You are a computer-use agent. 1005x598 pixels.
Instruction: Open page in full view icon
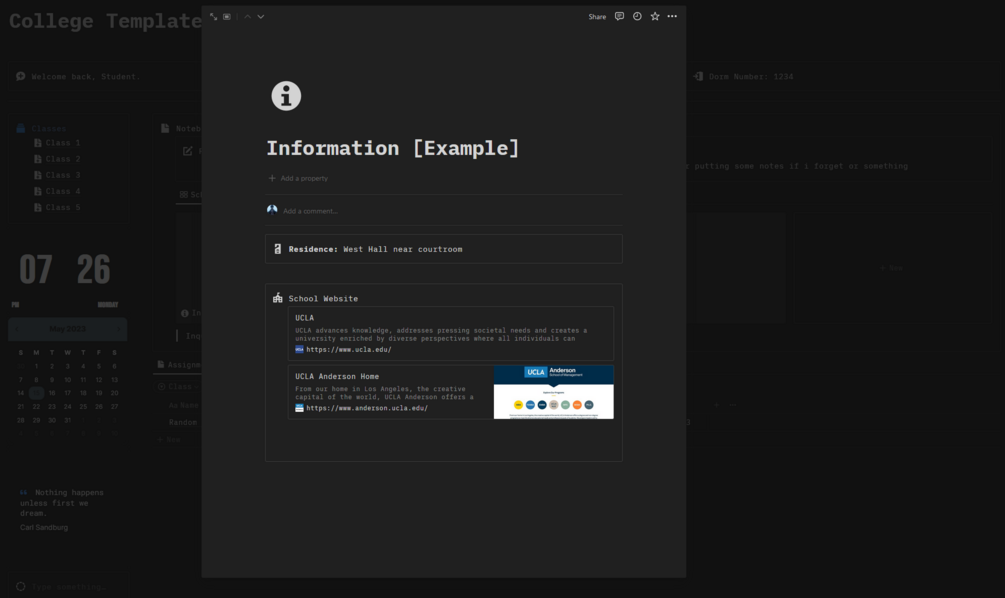(x=213, y=17)
